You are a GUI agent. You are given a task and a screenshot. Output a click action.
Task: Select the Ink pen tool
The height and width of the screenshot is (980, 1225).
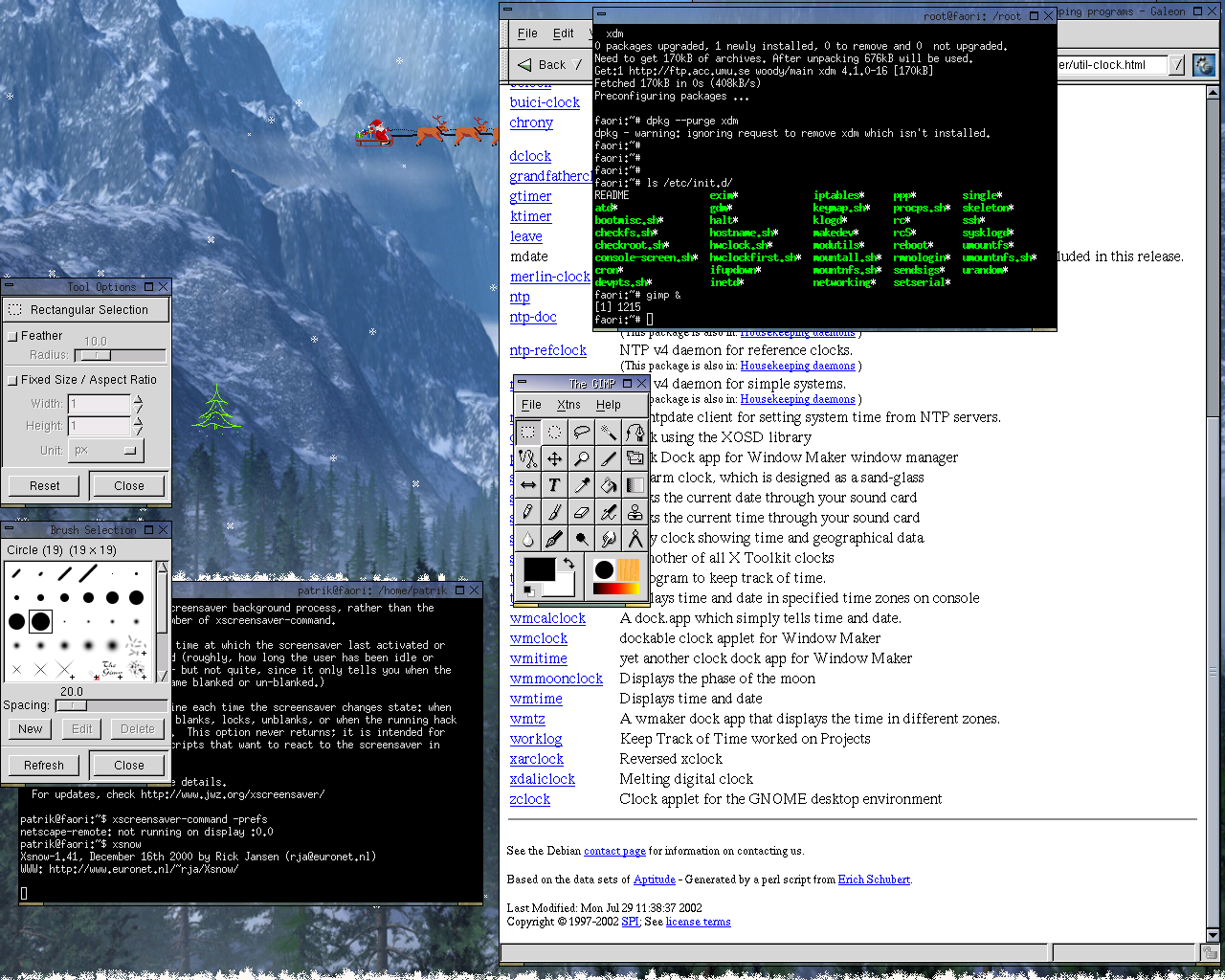tap(554, 539)
